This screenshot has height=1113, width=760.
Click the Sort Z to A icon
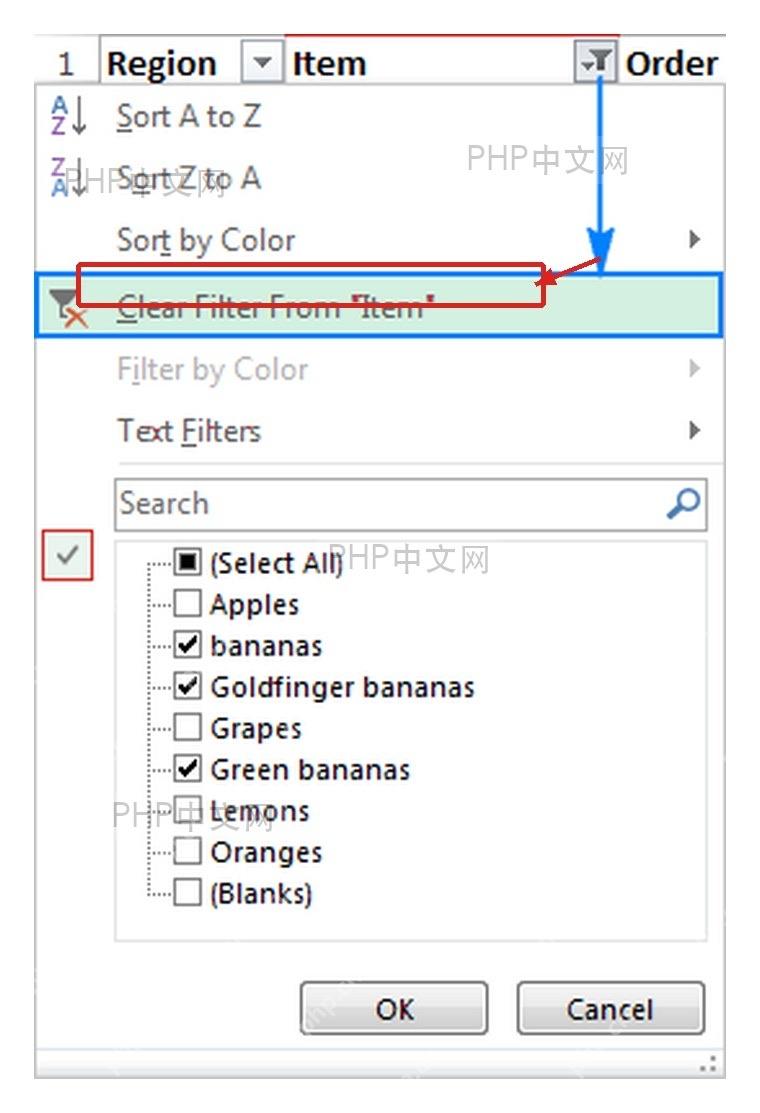(x=69, y=177)
